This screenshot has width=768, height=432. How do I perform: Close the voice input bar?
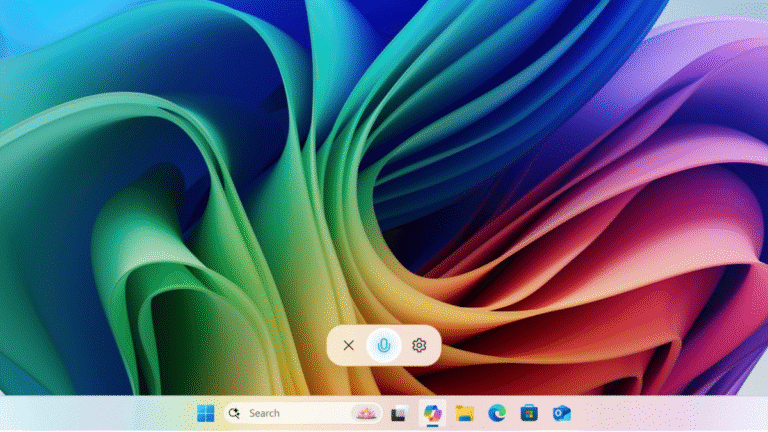pos(348,345)
